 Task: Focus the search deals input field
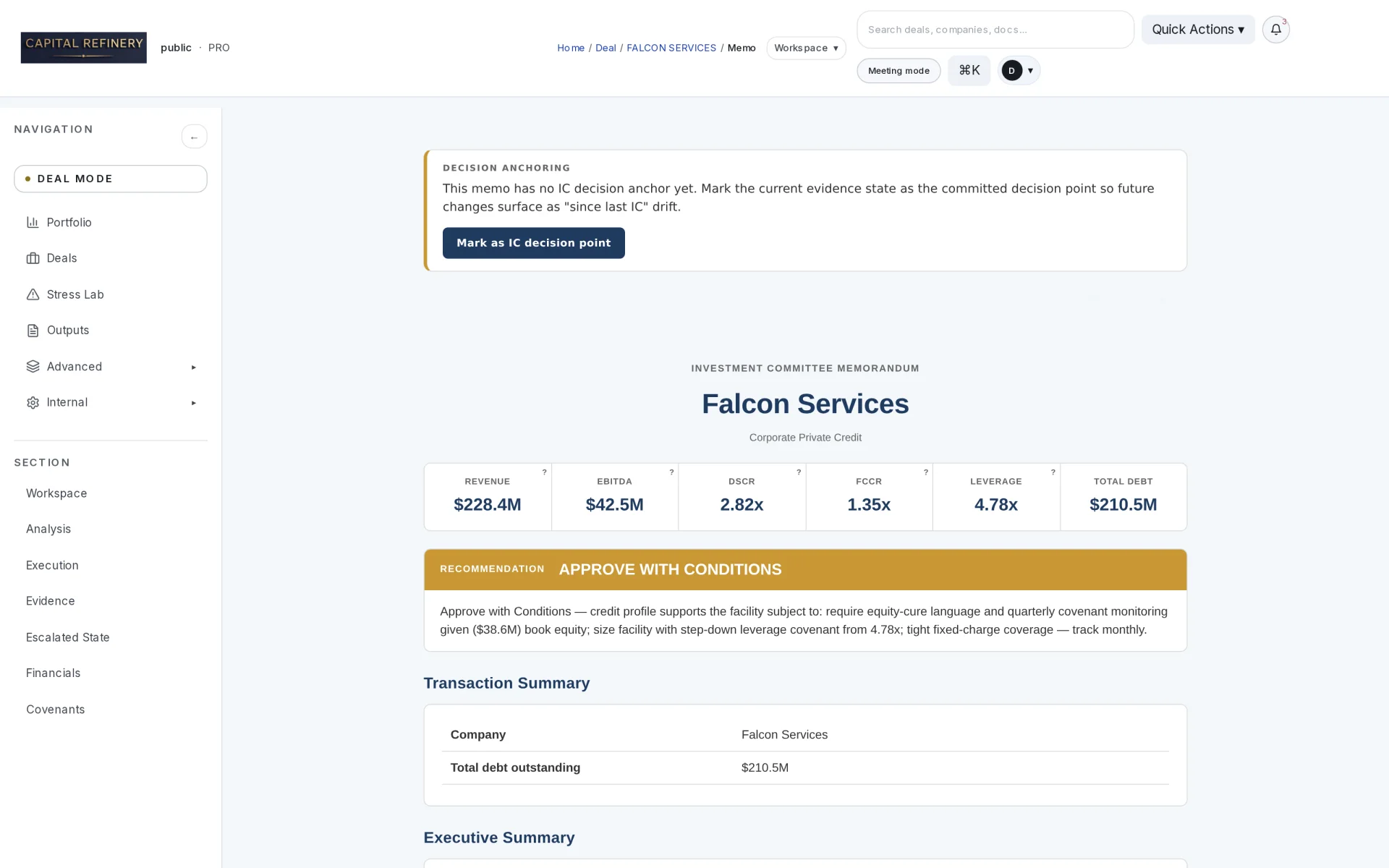pyautogui.click(x=995, y=30)
